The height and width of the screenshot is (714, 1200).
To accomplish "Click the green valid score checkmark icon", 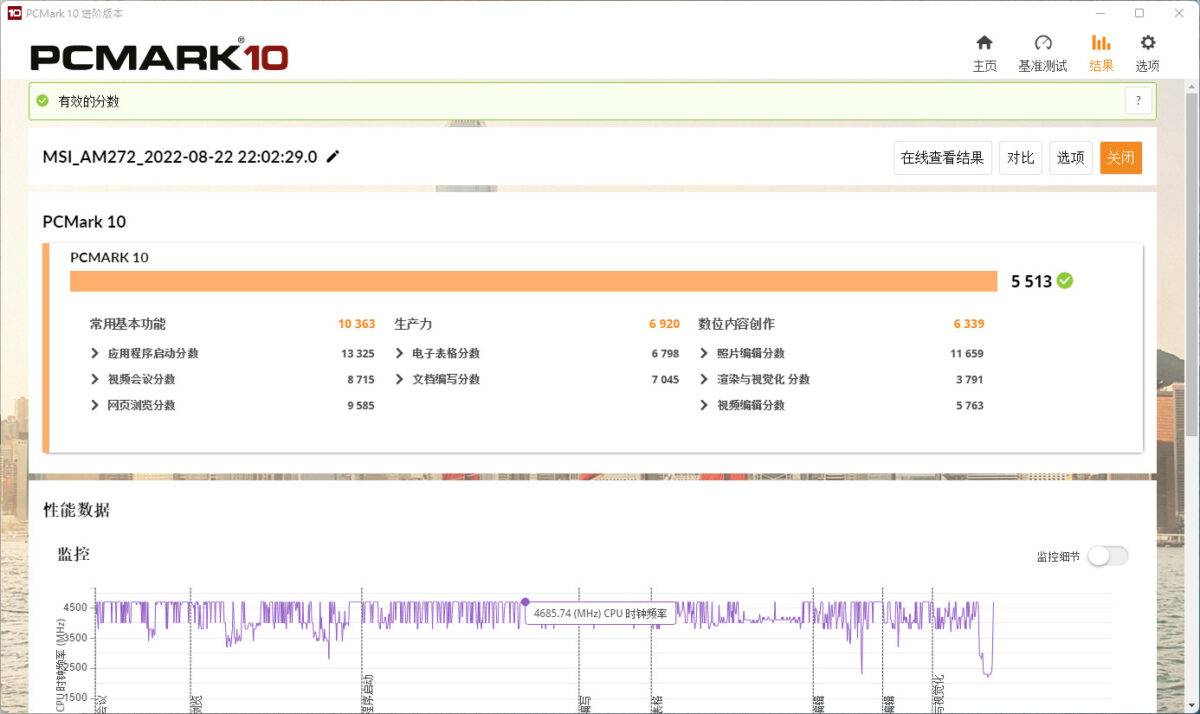I will [42, 101].
